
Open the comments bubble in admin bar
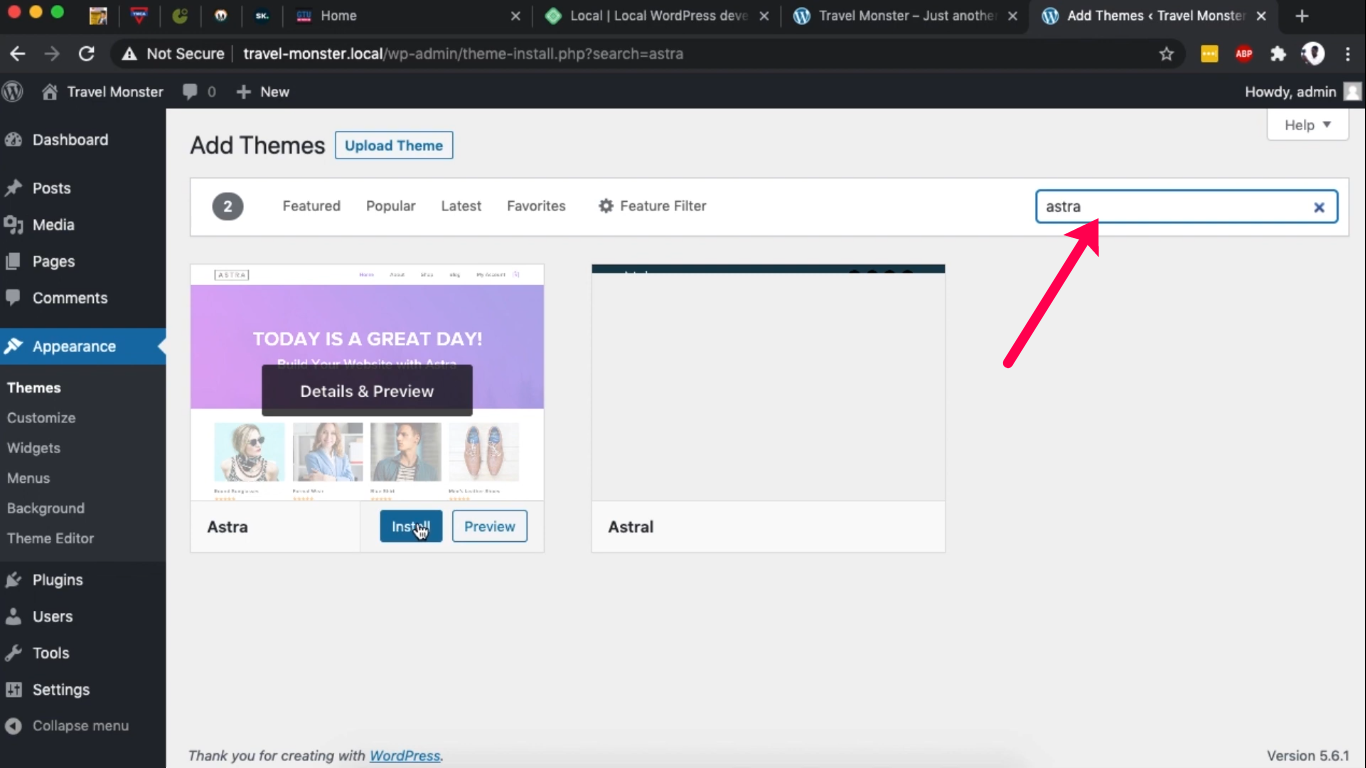click(199, 92)
